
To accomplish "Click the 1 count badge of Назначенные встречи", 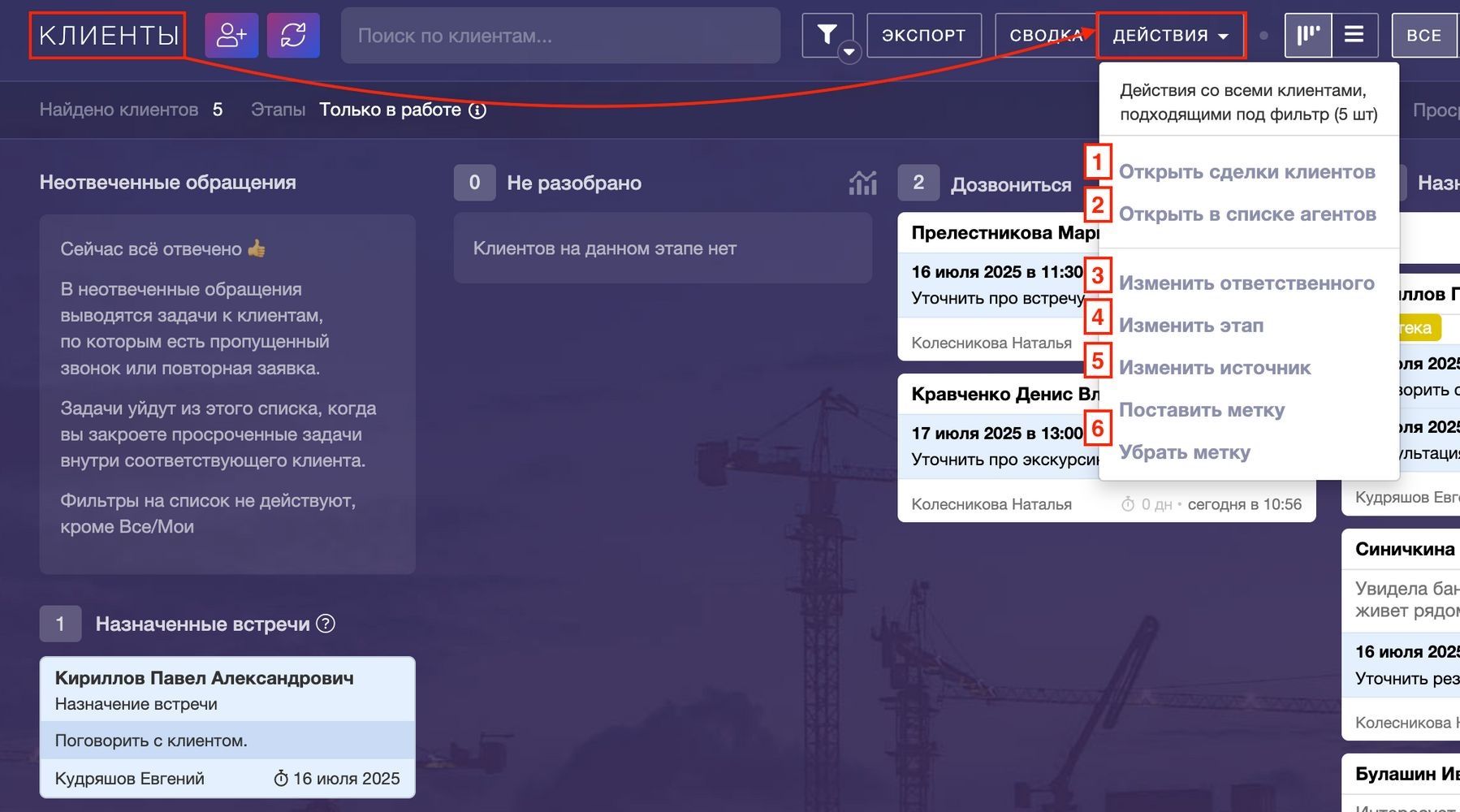I will click(x=60, y=624).
